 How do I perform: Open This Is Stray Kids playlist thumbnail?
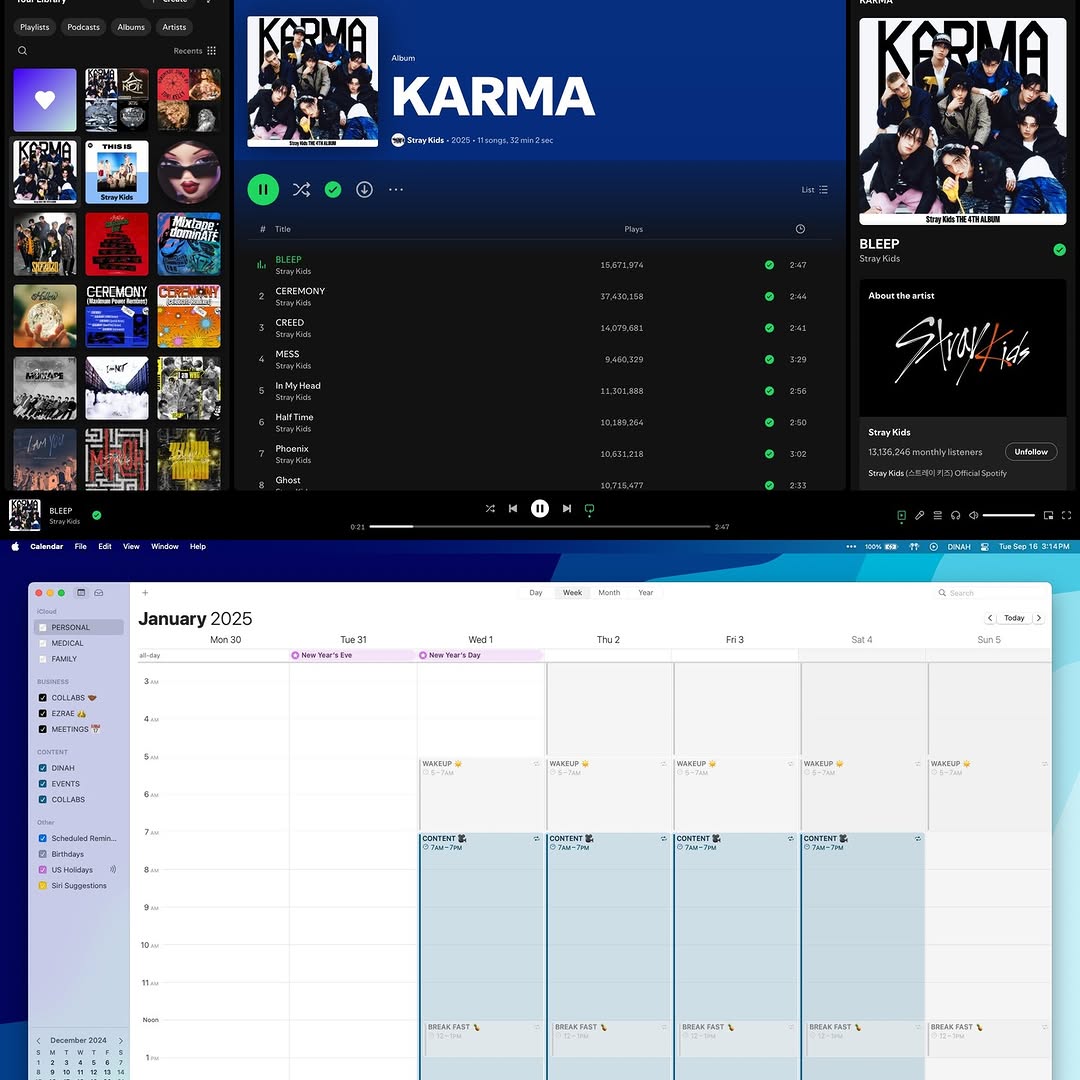tap(116, 172)
